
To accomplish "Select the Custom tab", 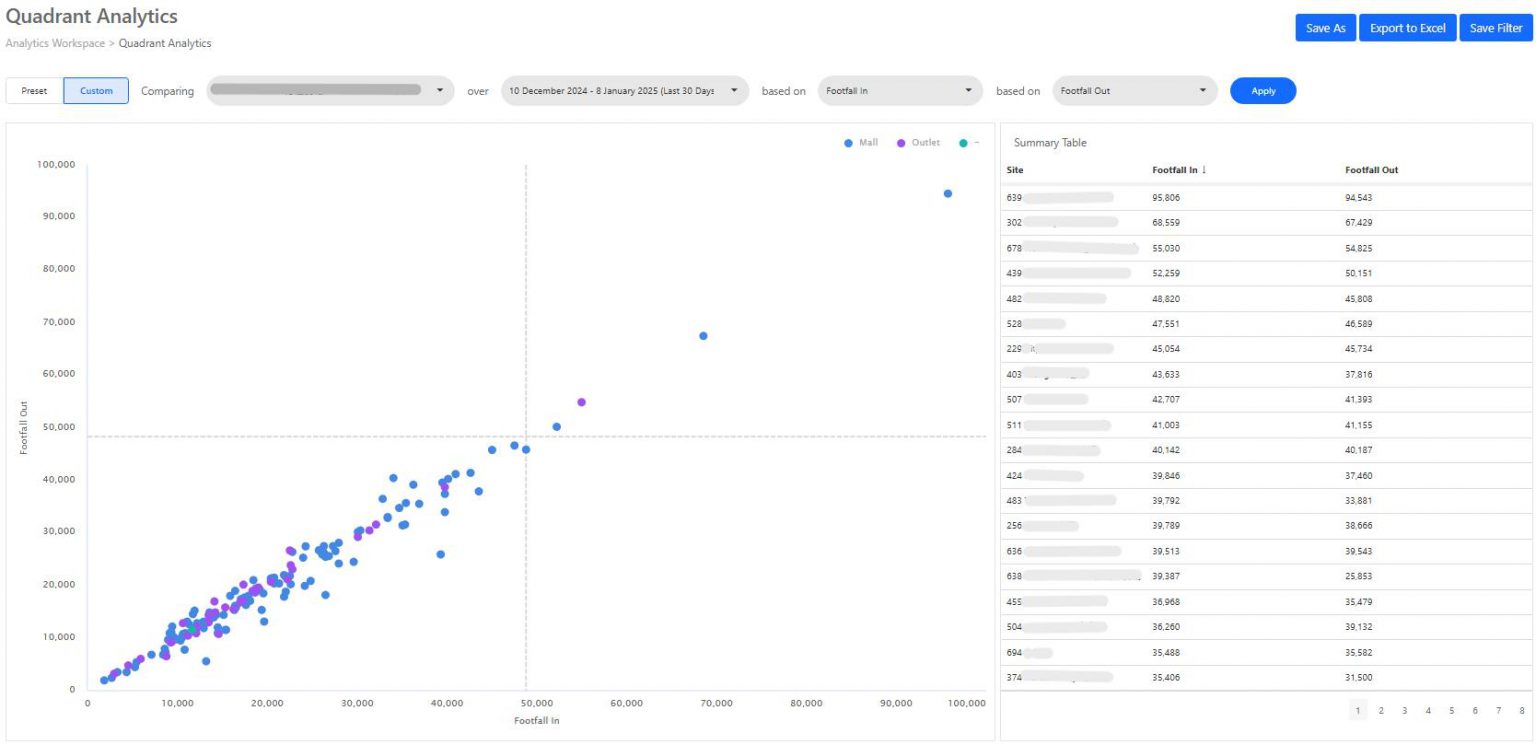I will 96,90.
